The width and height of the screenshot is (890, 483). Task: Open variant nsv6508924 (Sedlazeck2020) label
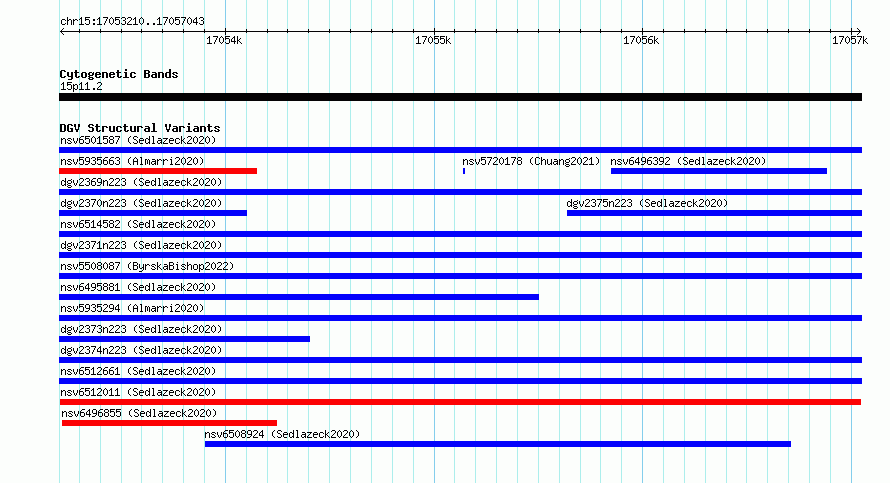coord(282,434)
